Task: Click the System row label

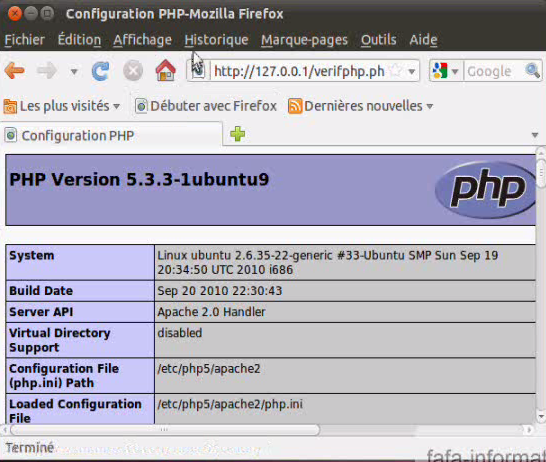Action: tap(32, 256)
